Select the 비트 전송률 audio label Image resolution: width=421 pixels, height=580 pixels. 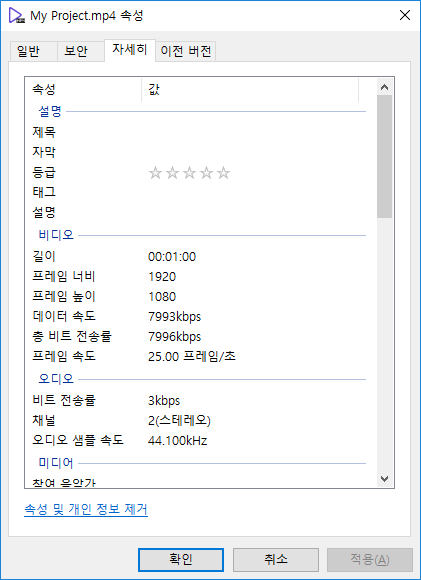click(x=64, y=400)
